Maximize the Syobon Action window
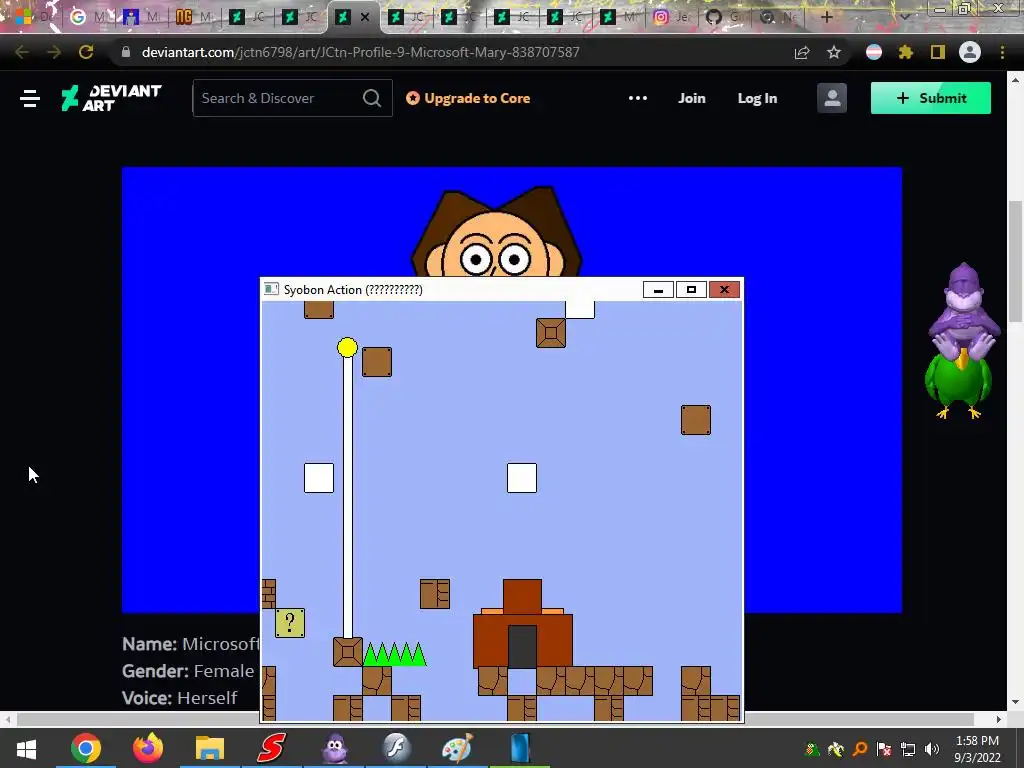The width and height of the screenshot is (1024, 768). [x=691, y=289]
